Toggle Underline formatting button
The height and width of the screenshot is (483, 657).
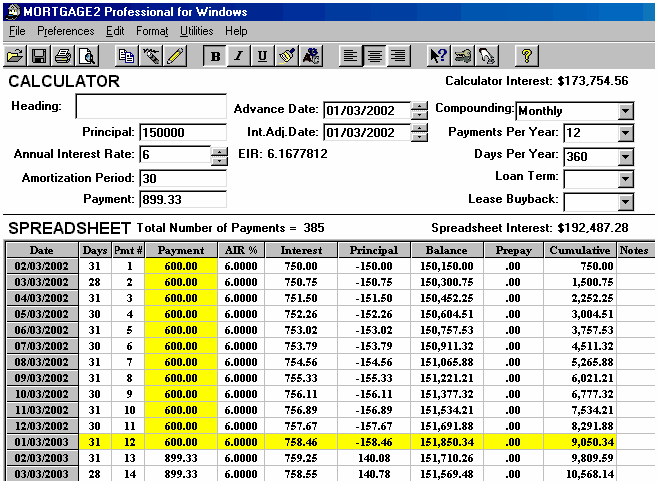pyautogui.click(x=262, y=55)
